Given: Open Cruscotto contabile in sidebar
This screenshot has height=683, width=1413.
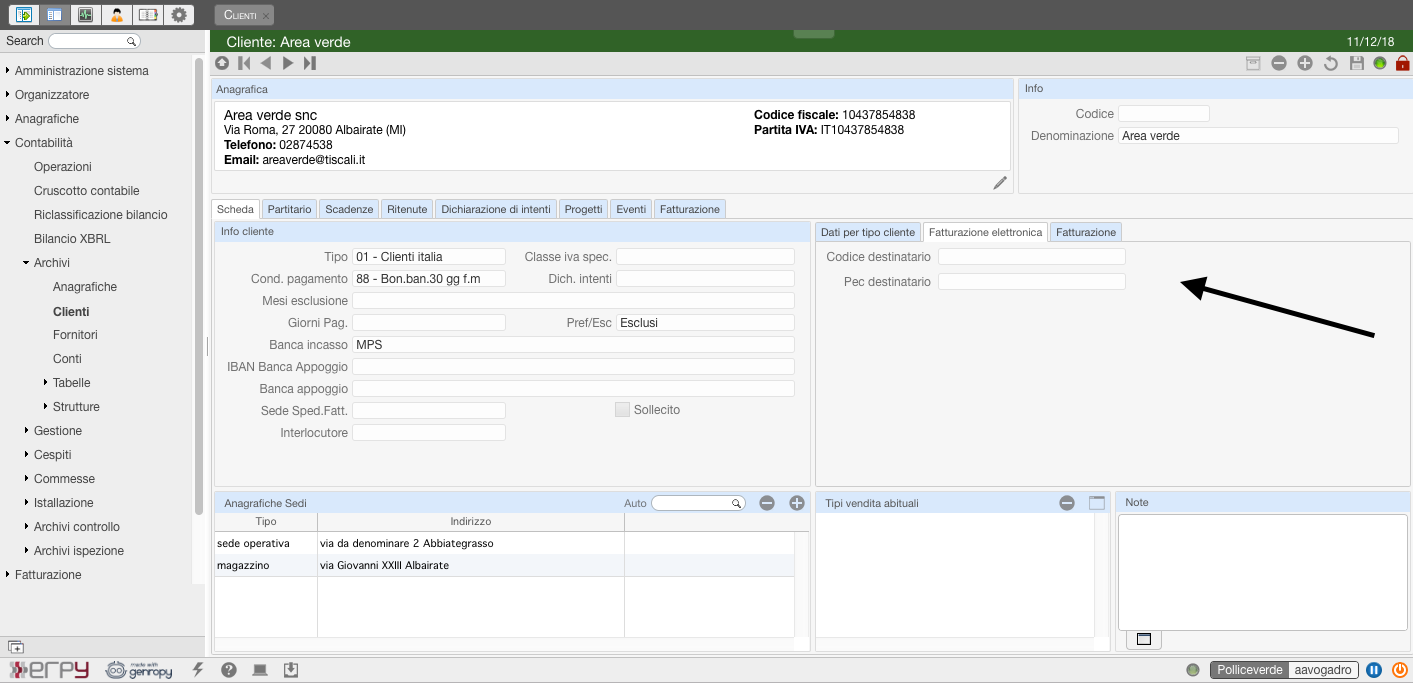Looking at the screenshot, I should [87, 191].
